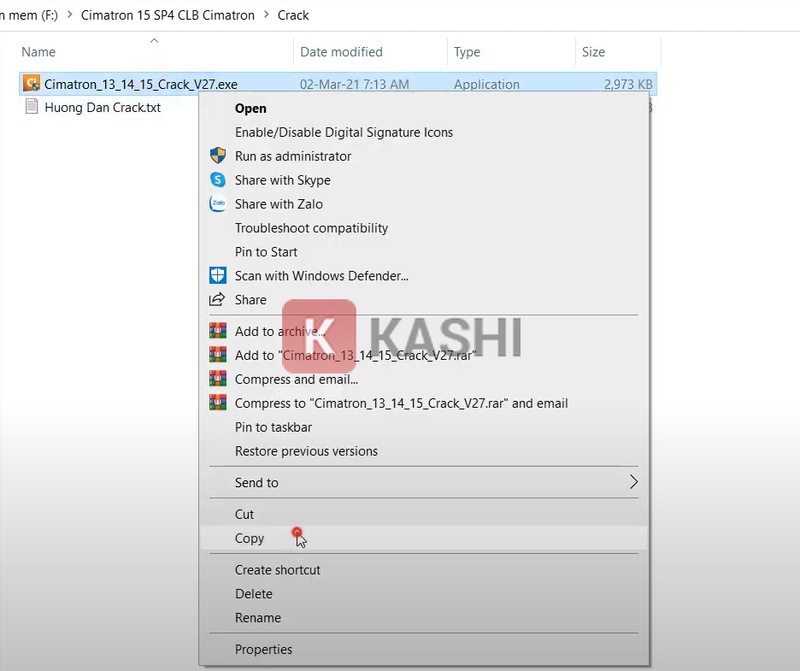Click the Zalo icon in context menu
Image resolution: width=800 pixels, height=671 pixels.
pos(218,204)
